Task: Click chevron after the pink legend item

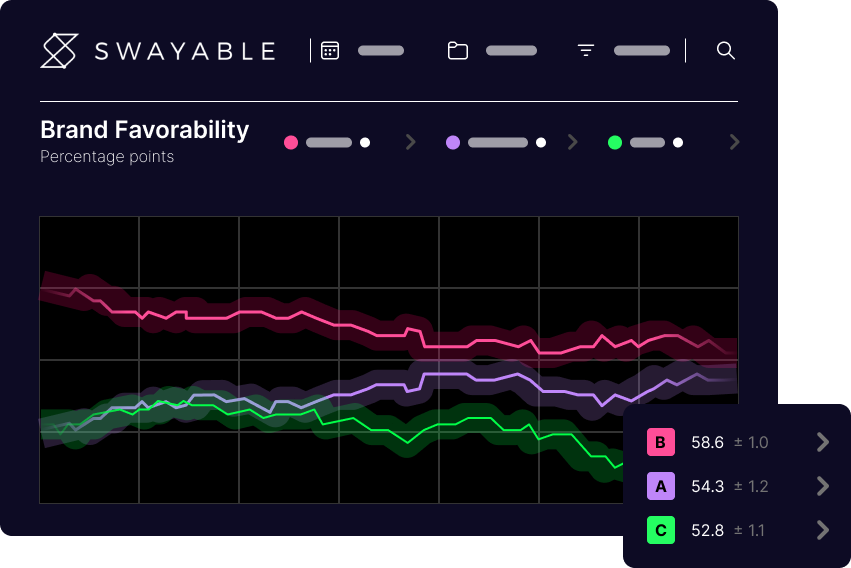Action: tap(410, 143)
